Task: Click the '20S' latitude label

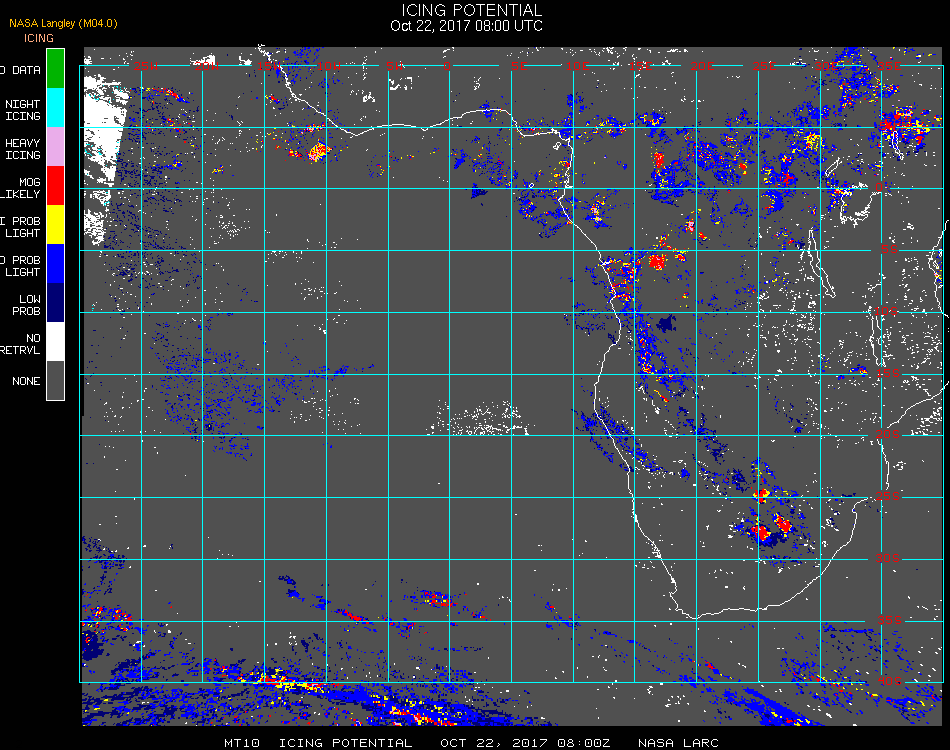Action: click(888, 434)
